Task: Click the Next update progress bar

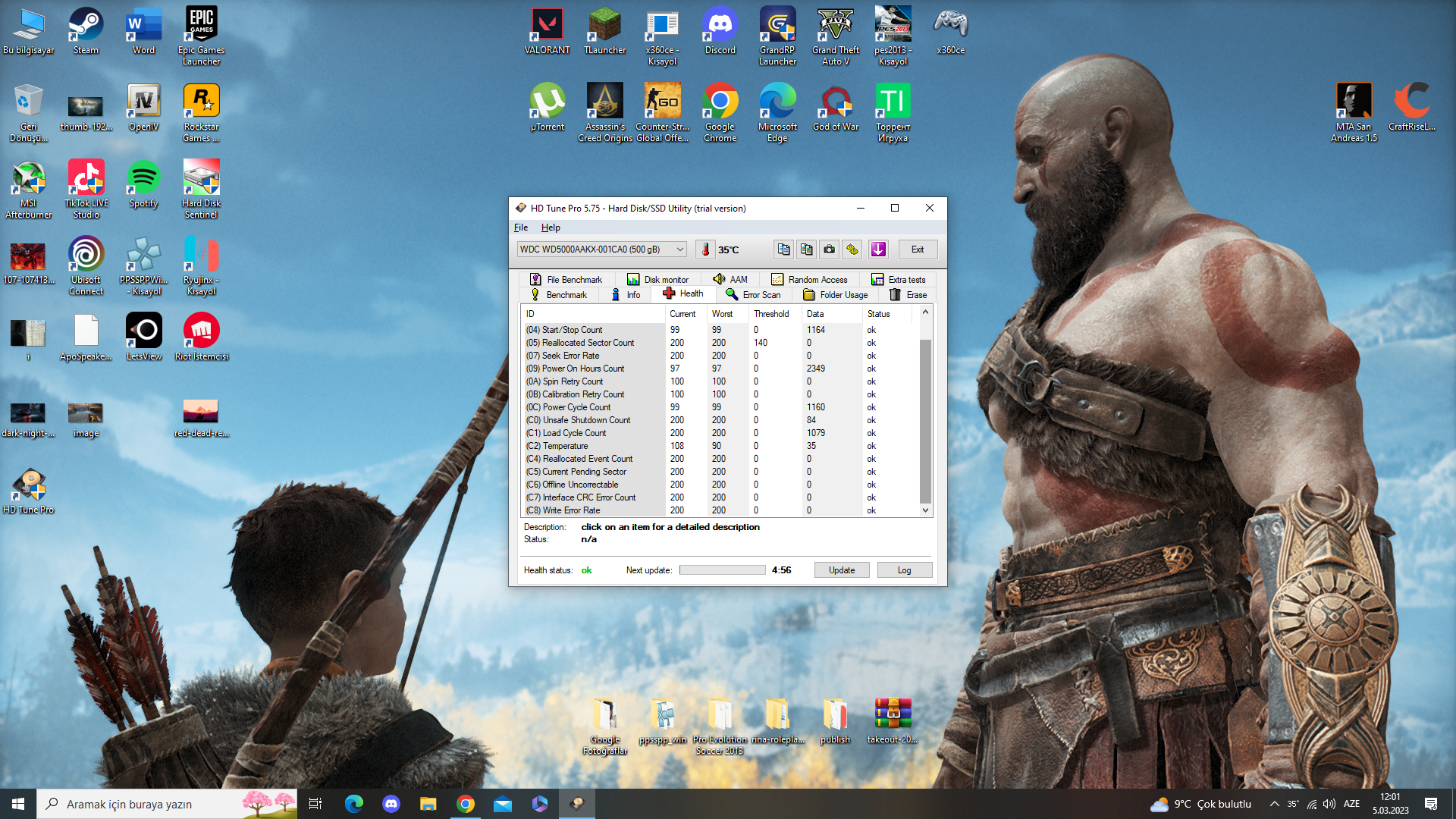Action: [722, 570]
